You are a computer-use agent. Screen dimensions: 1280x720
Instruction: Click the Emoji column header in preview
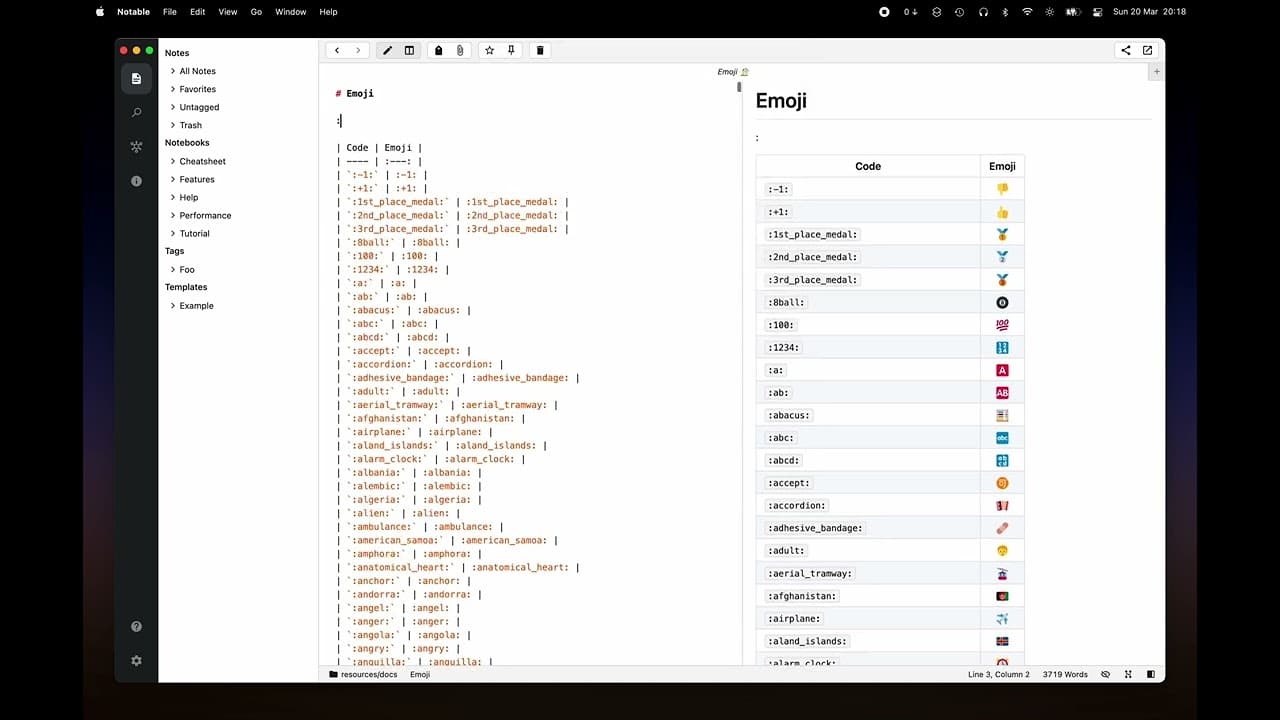point(1002,166)
